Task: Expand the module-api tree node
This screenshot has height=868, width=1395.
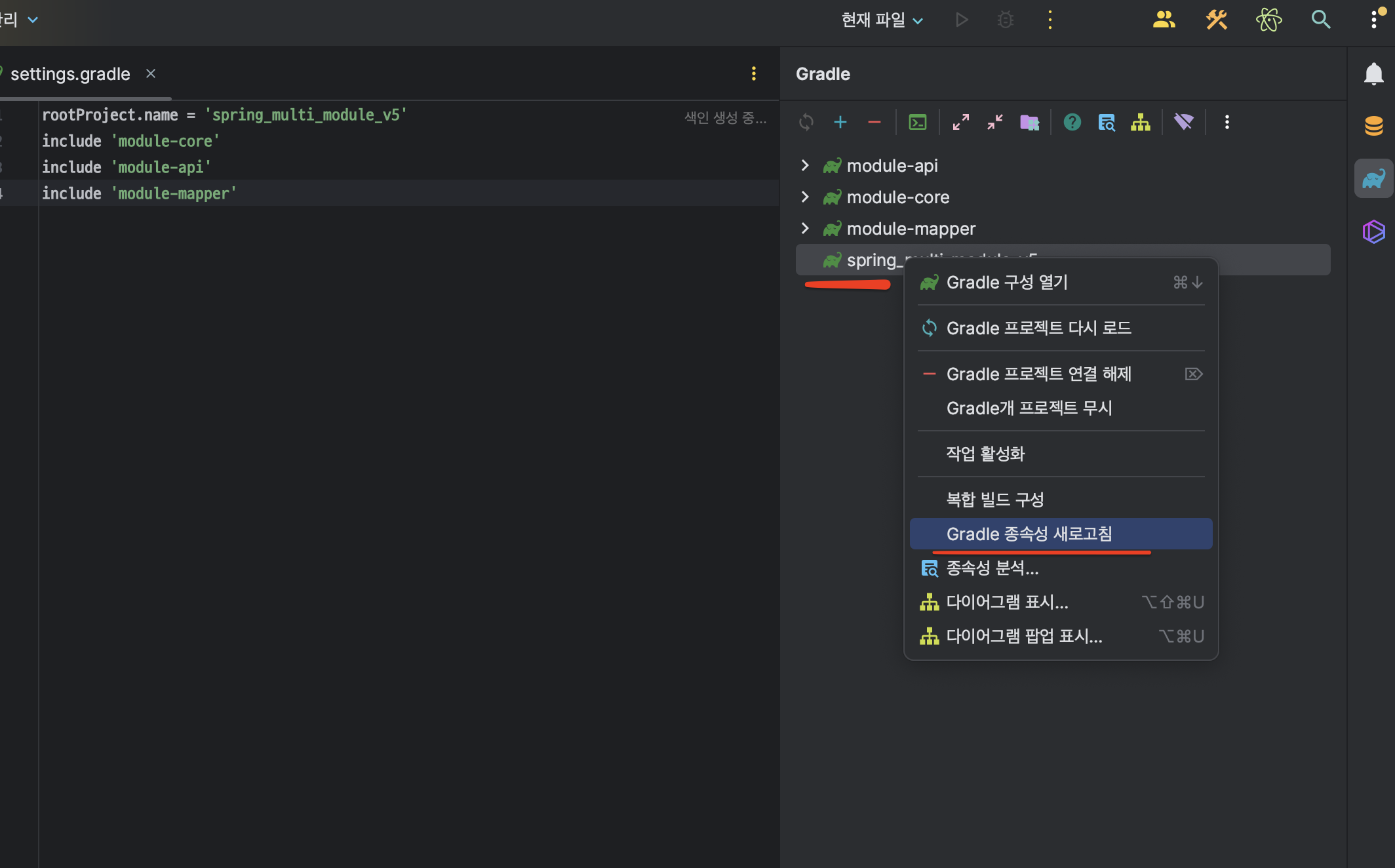Action: pos(805,166)
